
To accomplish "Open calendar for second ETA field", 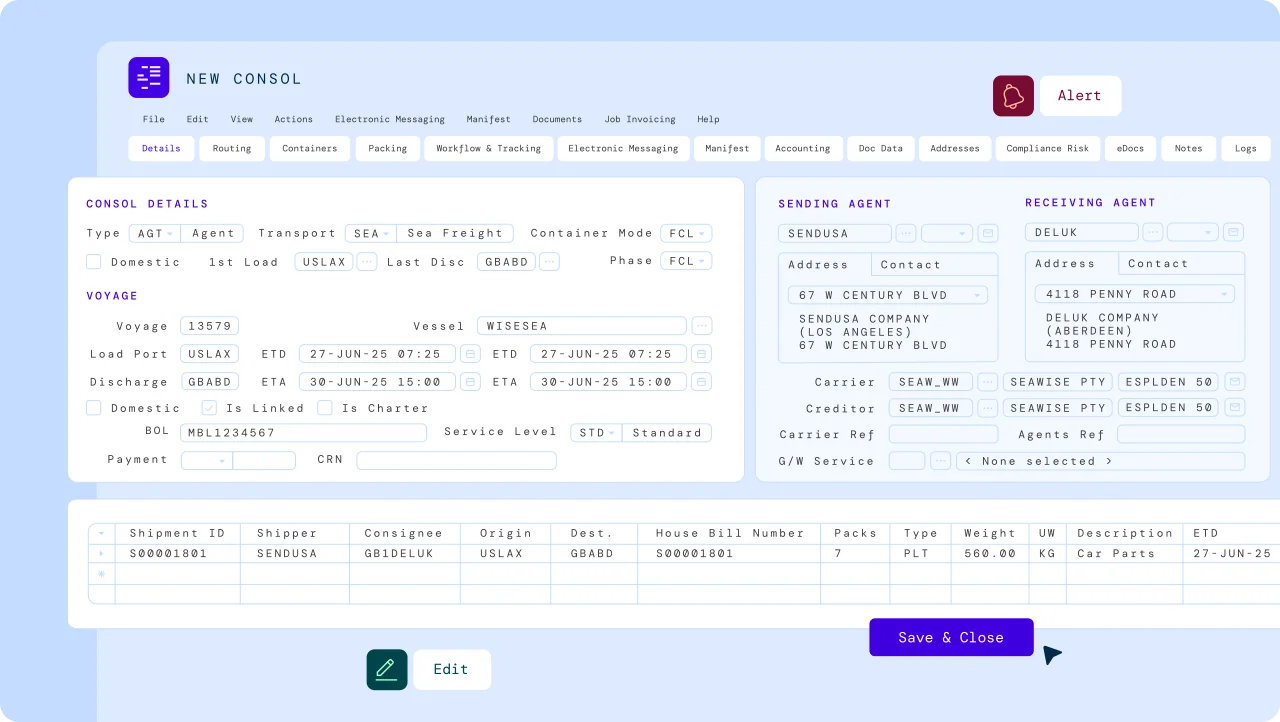I will pyautogui.click(x=701, y=382).
